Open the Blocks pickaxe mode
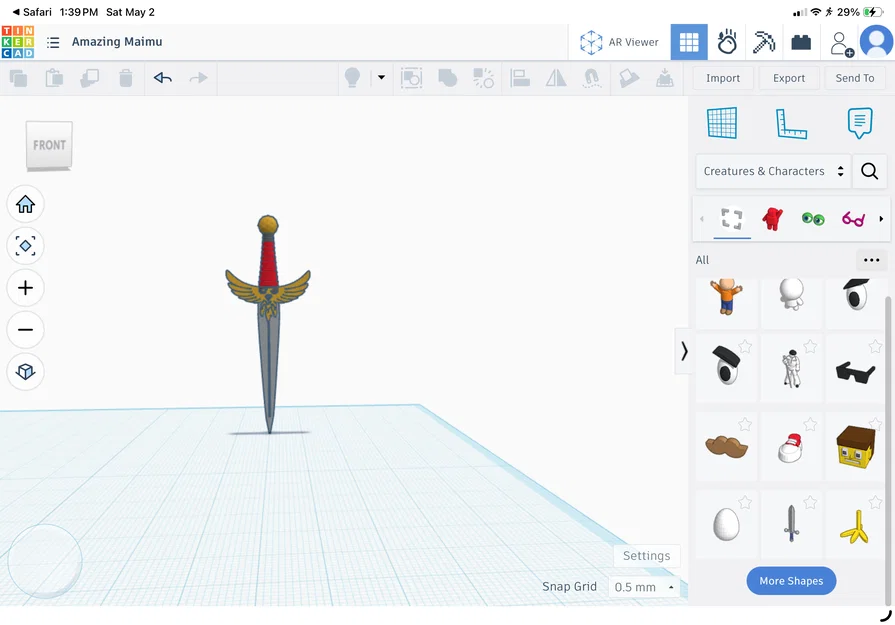Viewport: 895px width, 625px height. point(764,42)
